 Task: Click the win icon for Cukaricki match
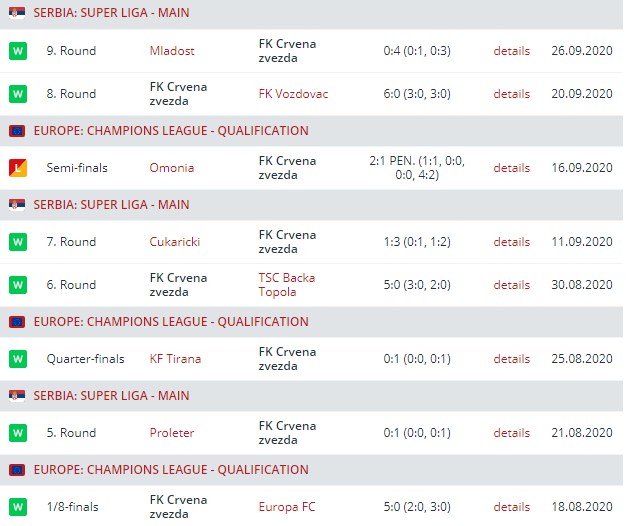pyautogui.click(x=17, y=242)
